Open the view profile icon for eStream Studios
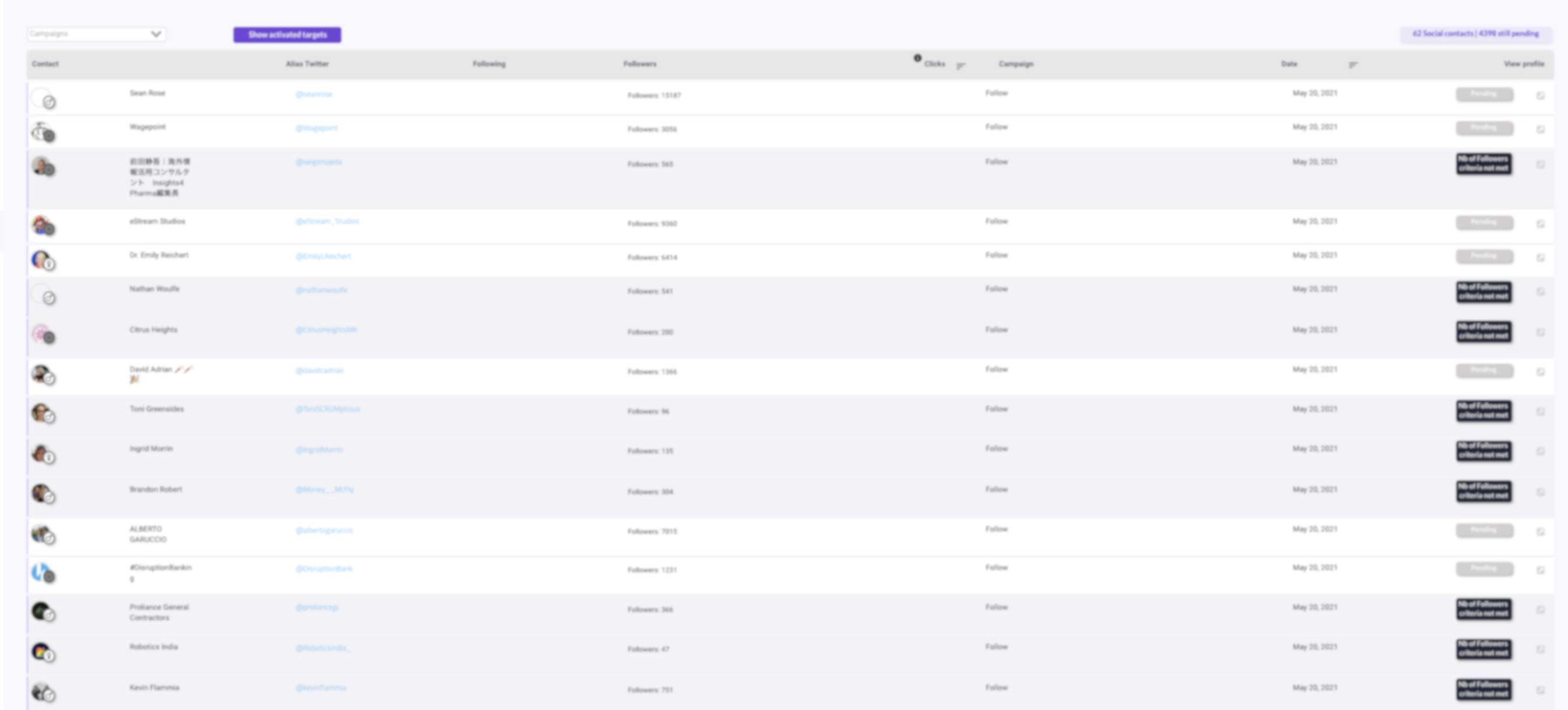Screen dimensions: 1568x710 coord(1540,224)
